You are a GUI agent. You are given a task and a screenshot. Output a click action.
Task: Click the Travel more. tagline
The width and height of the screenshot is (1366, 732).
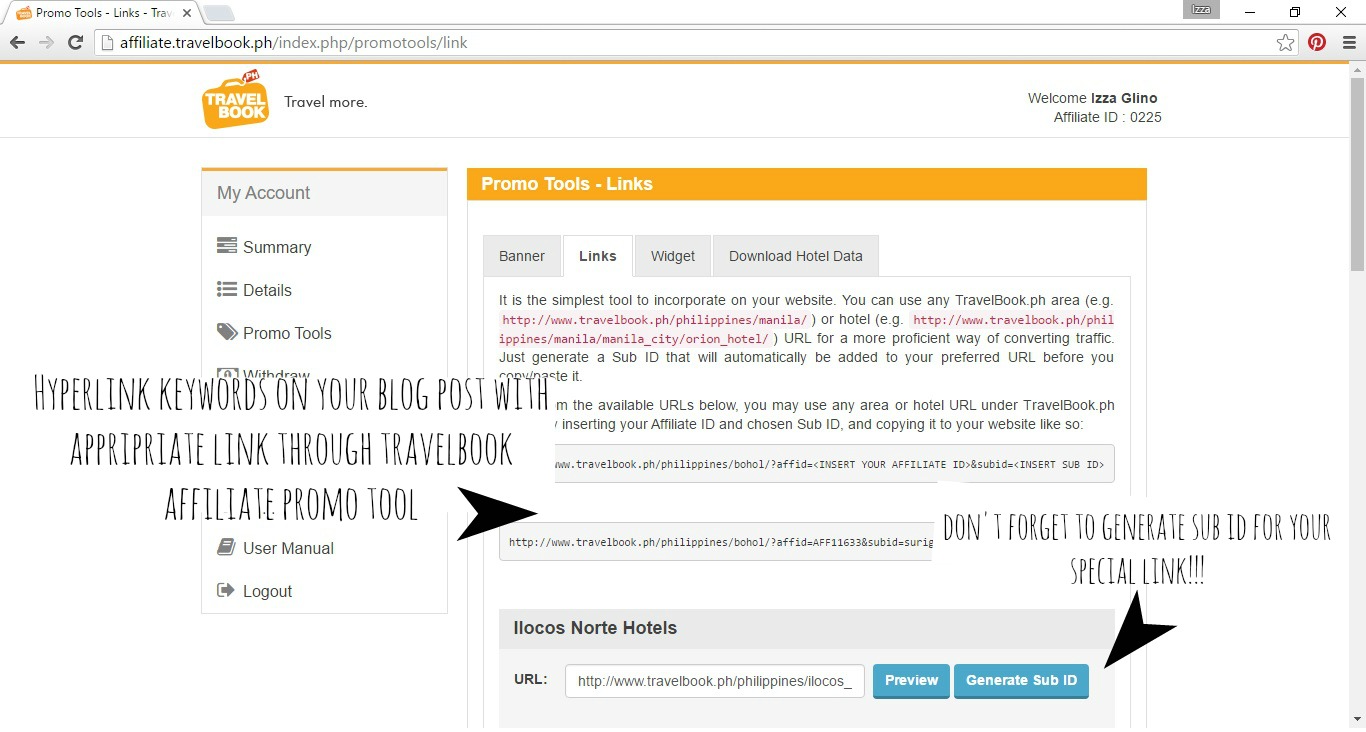pos(326,102)
